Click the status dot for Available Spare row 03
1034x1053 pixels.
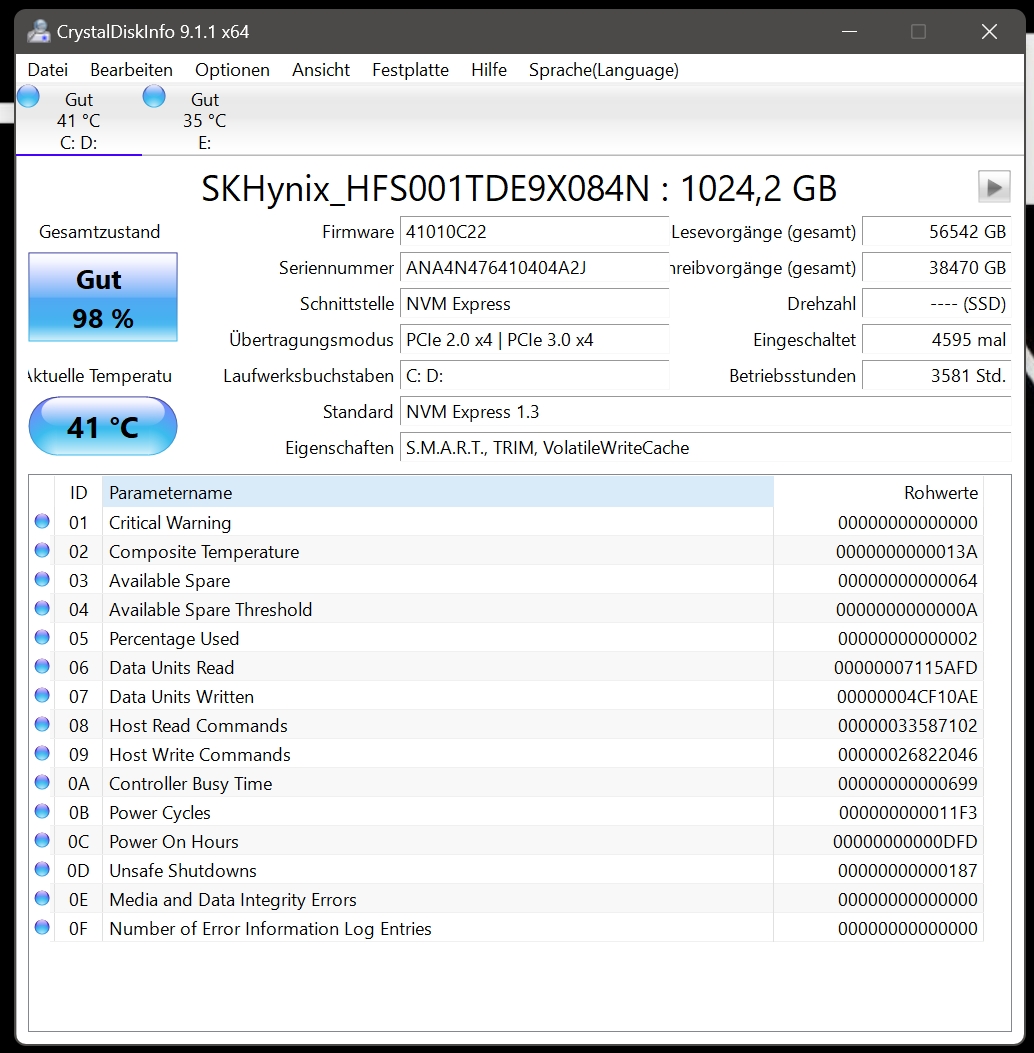point(42,579)
